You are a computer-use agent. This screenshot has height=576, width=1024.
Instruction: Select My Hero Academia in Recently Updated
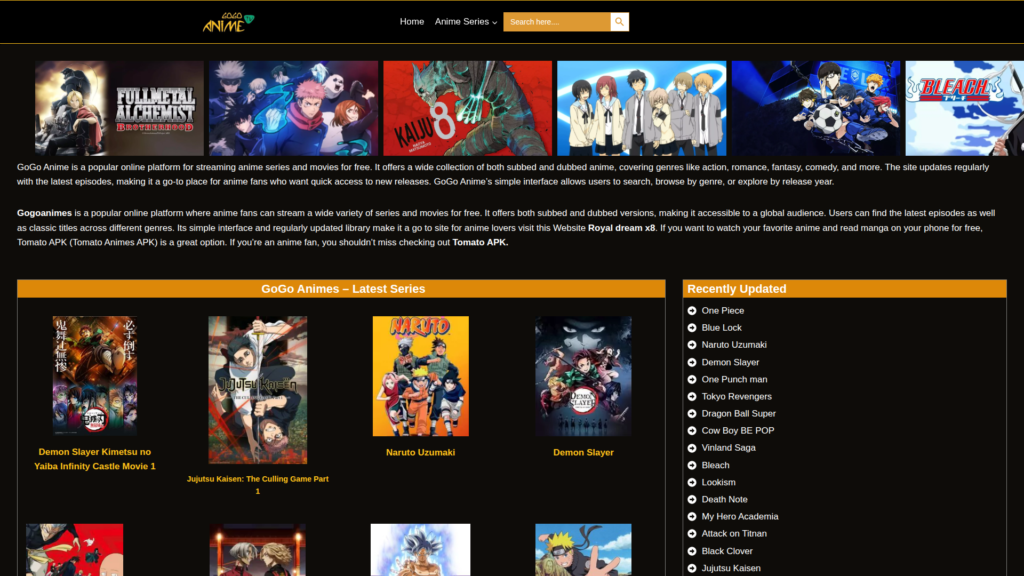(x=739, y=517)
